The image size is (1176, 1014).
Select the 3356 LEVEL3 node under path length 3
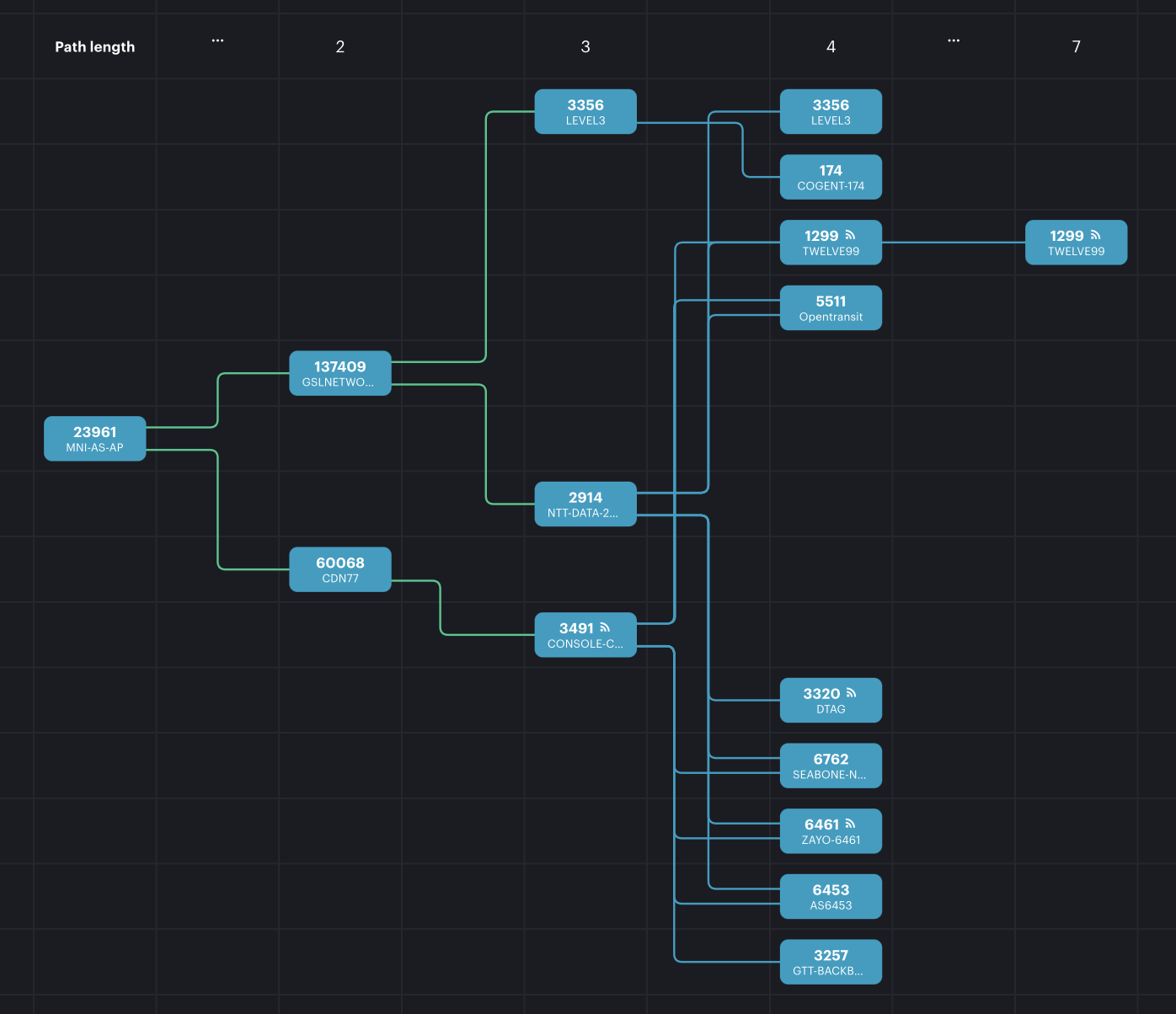585,111
